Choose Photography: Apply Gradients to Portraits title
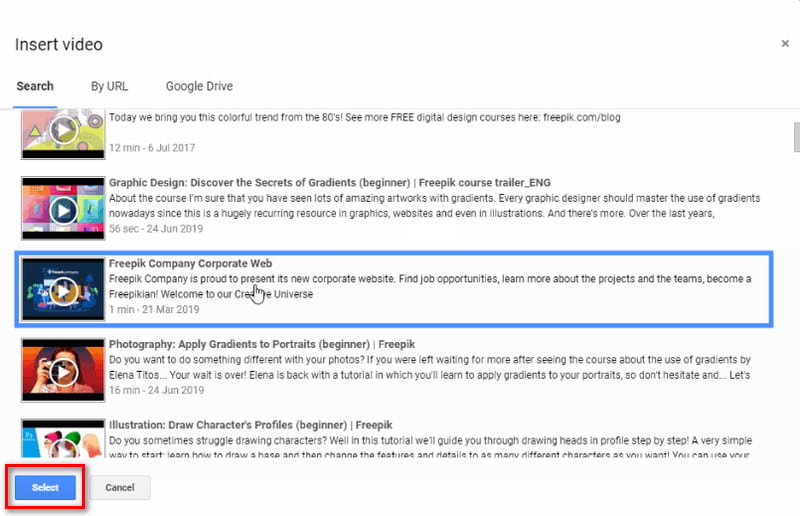 click(x=262, y=344)
